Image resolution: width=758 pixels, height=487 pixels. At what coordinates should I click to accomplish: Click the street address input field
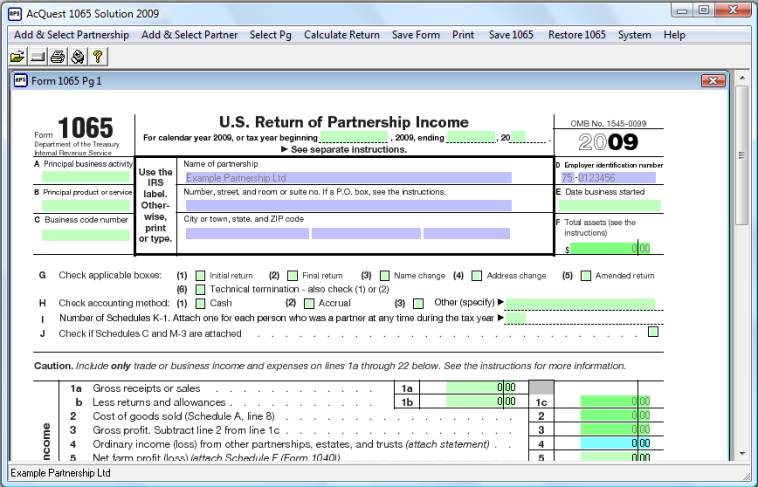click(349, 206)
